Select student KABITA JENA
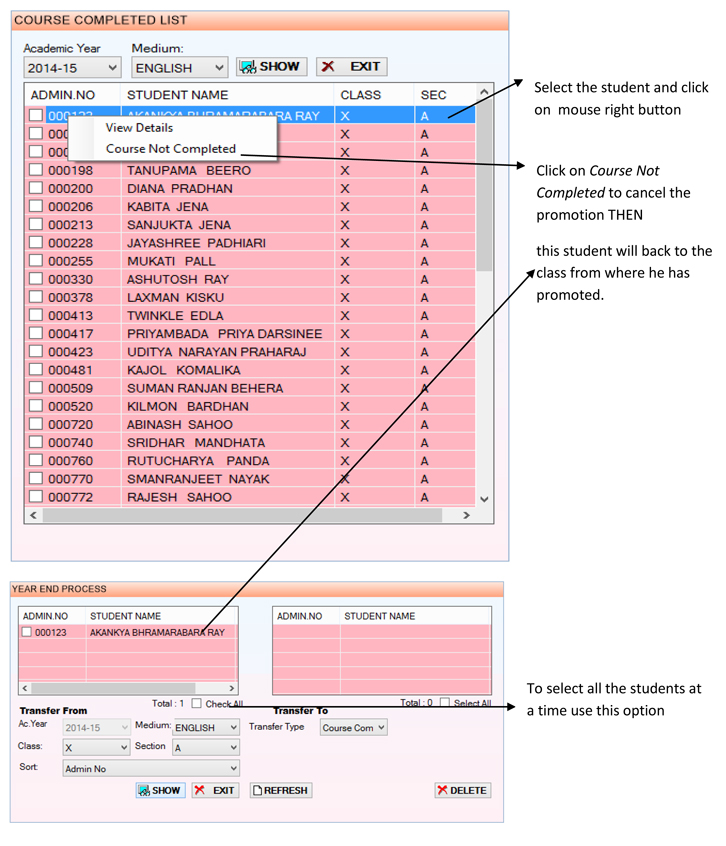The image size is (726, 846). (x=168, y=207)
